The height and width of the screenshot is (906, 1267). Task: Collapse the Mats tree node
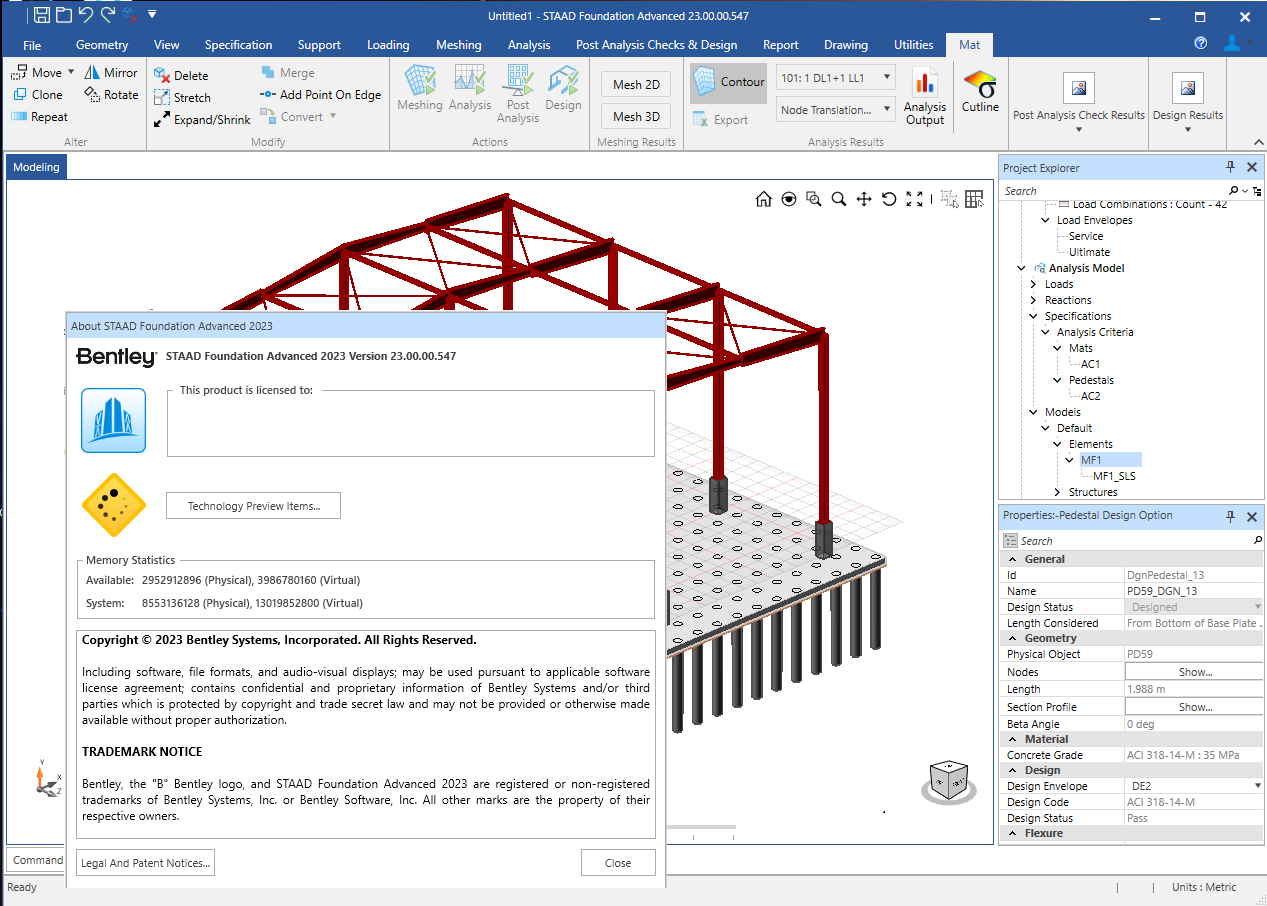tap(1058, 348)
